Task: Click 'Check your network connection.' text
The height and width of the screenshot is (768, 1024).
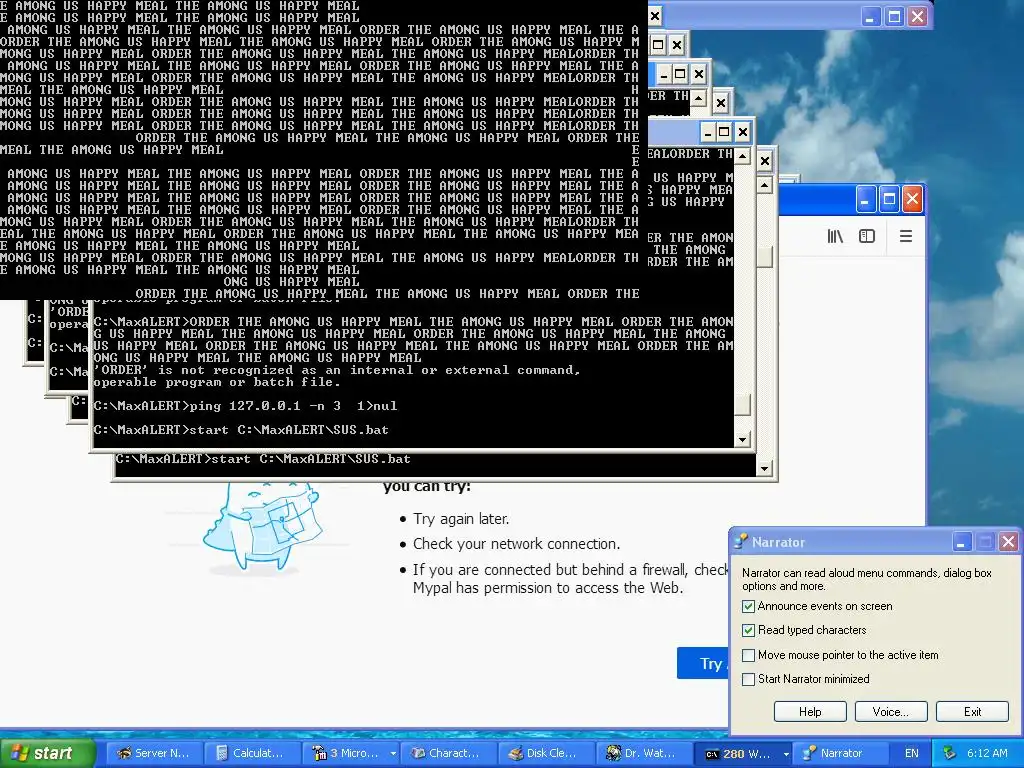Action: tap(517, 544)
